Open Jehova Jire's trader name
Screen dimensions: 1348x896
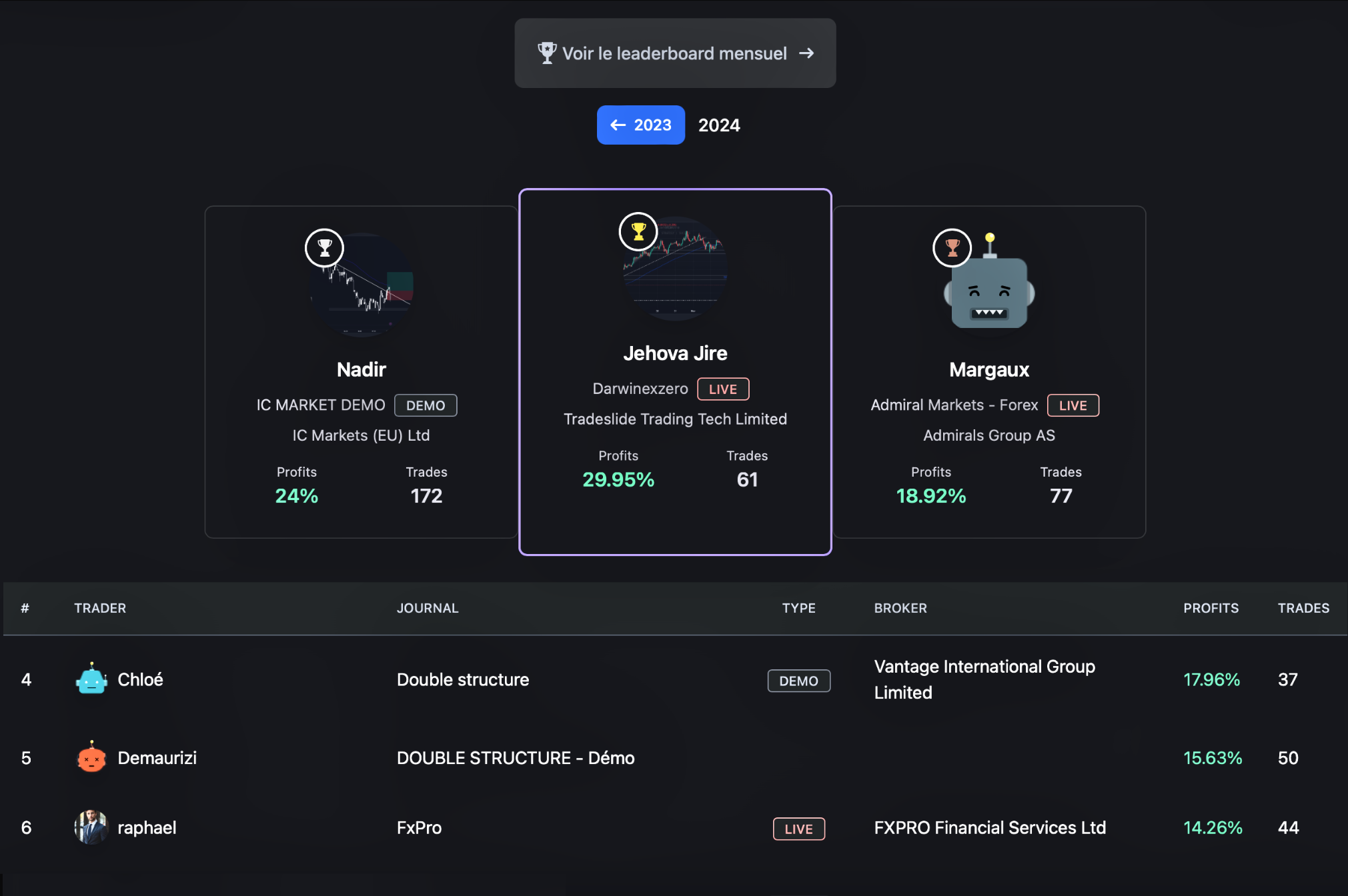[x=675, y=353]
